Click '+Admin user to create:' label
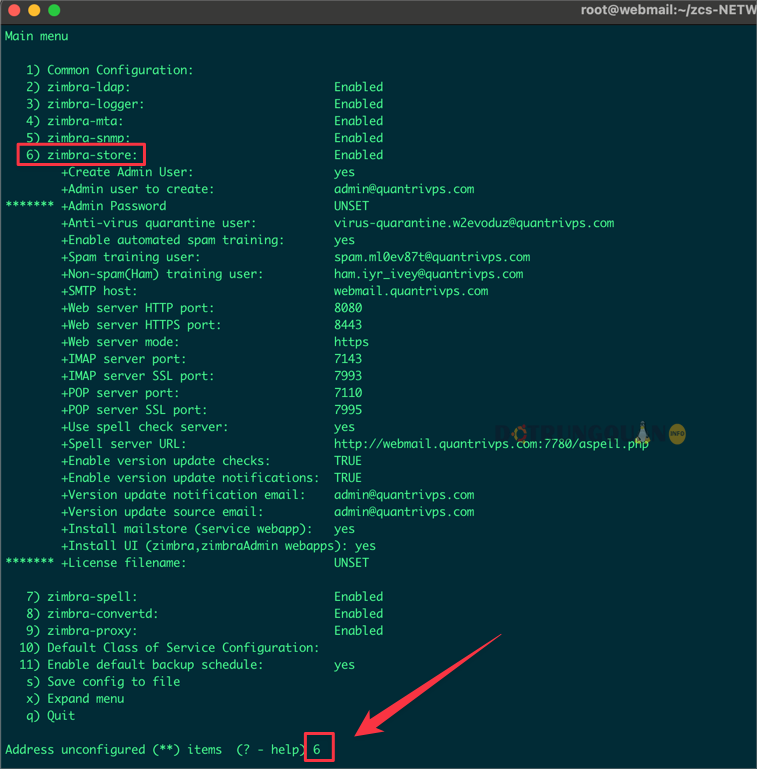Screen dimensions: 757x769 point(138,189)
